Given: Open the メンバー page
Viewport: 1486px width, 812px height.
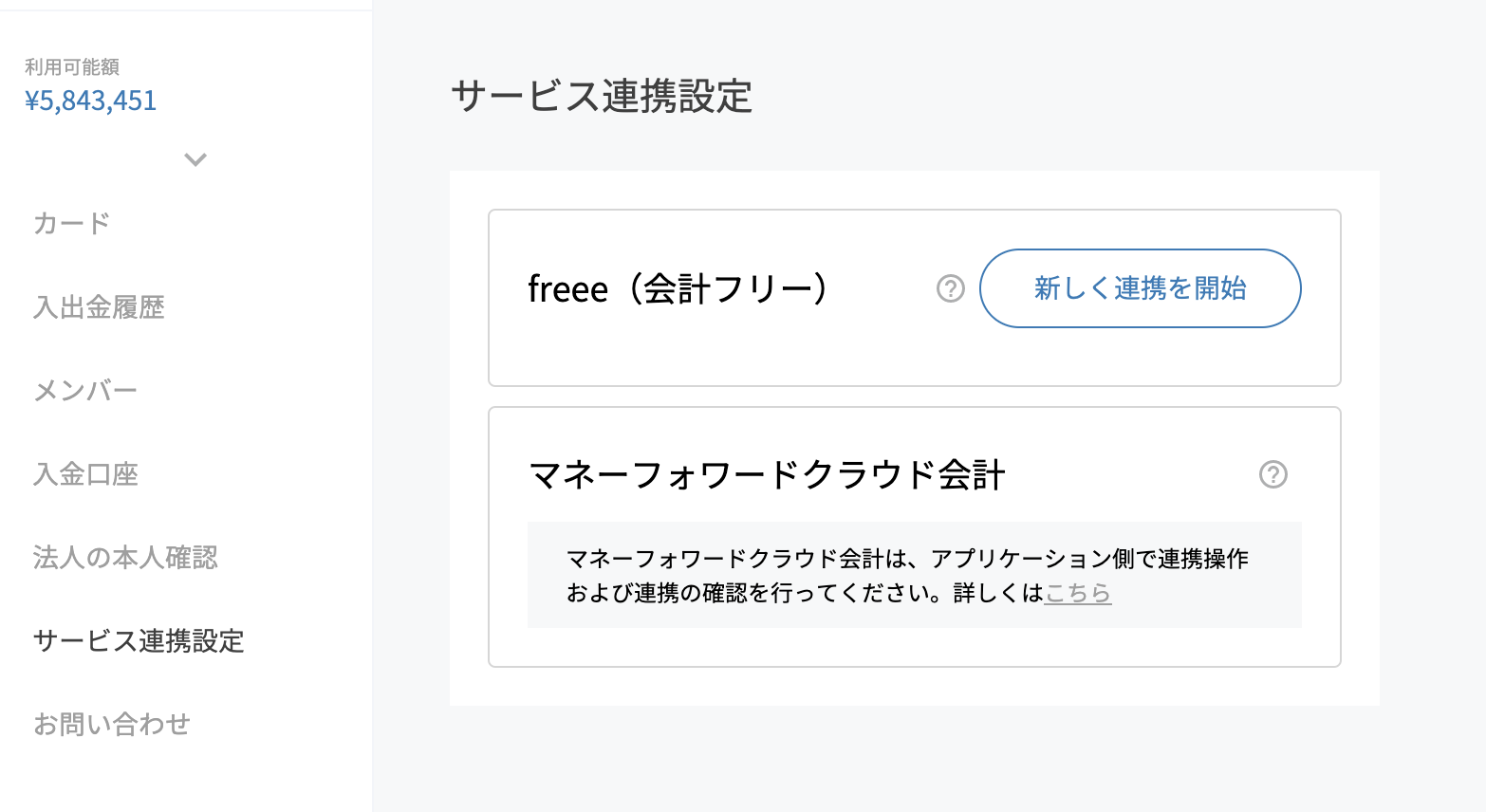Looking at the screenshot, I should [x=85, y=391].
